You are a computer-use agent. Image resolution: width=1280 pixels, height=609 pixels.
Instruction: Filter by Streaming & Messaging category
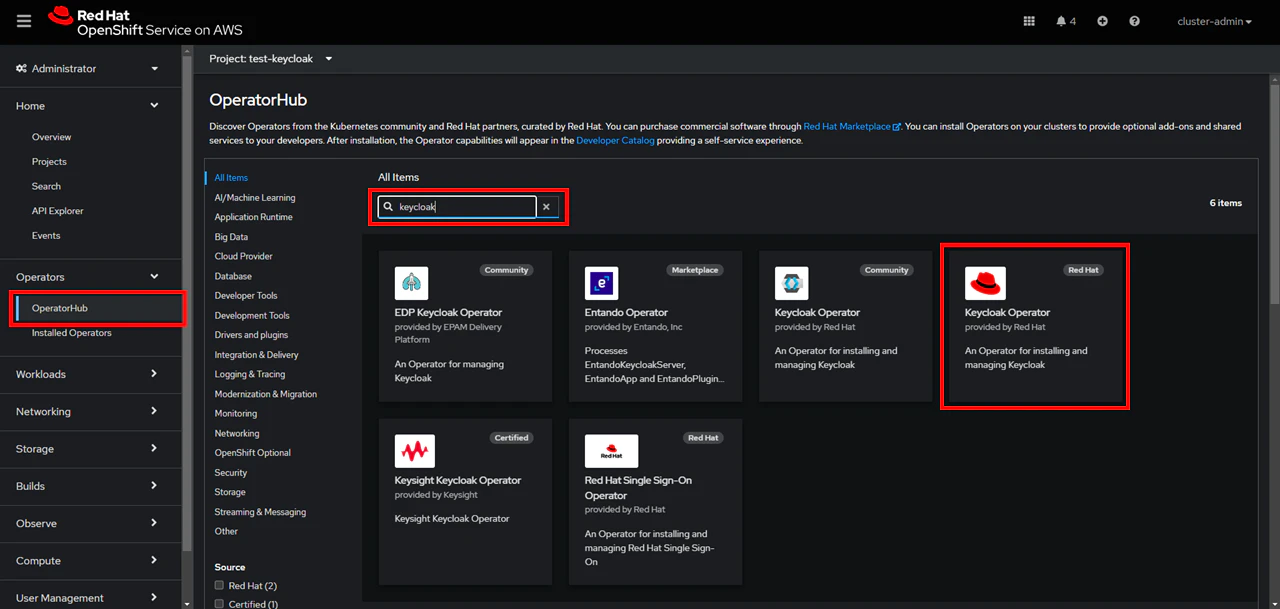tap(260, 512)
